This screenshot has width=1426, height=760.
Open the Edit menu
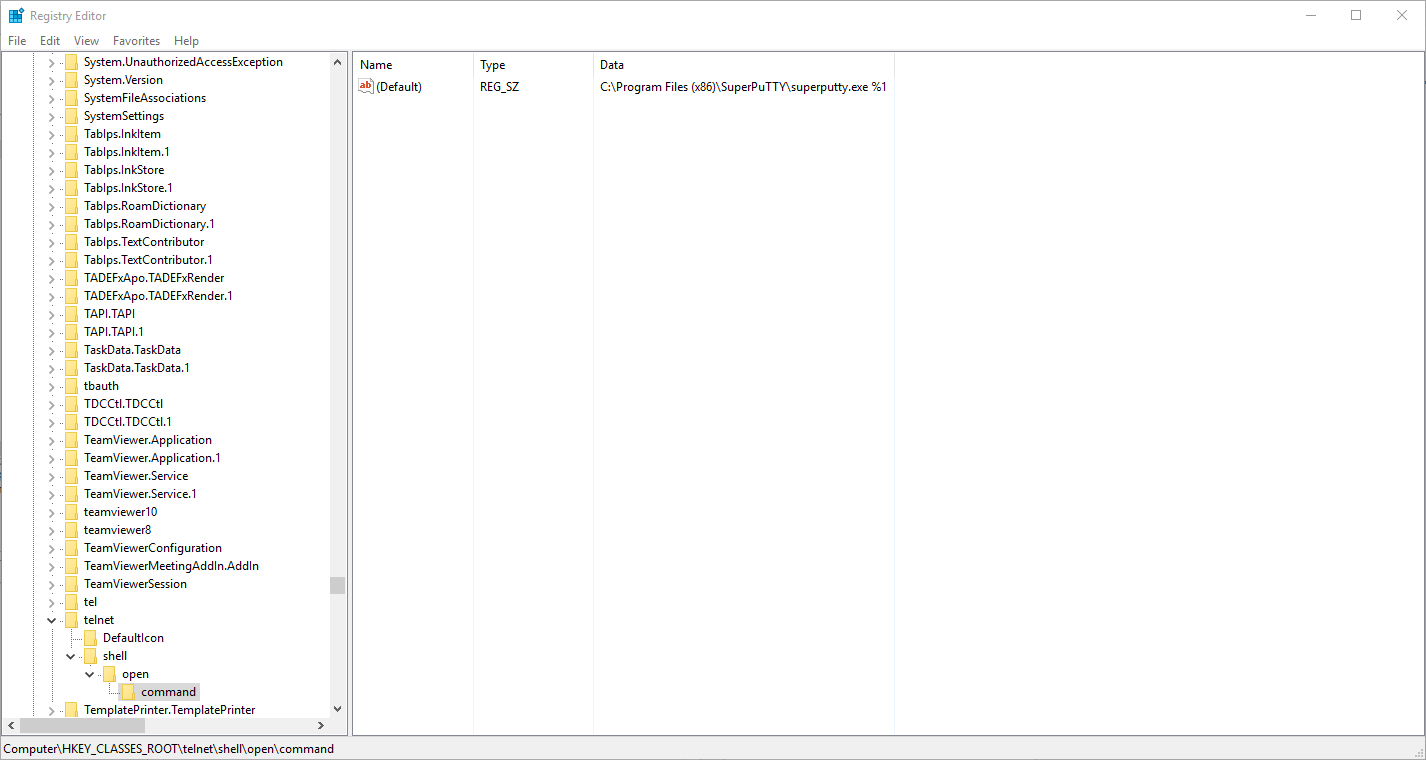50,41
